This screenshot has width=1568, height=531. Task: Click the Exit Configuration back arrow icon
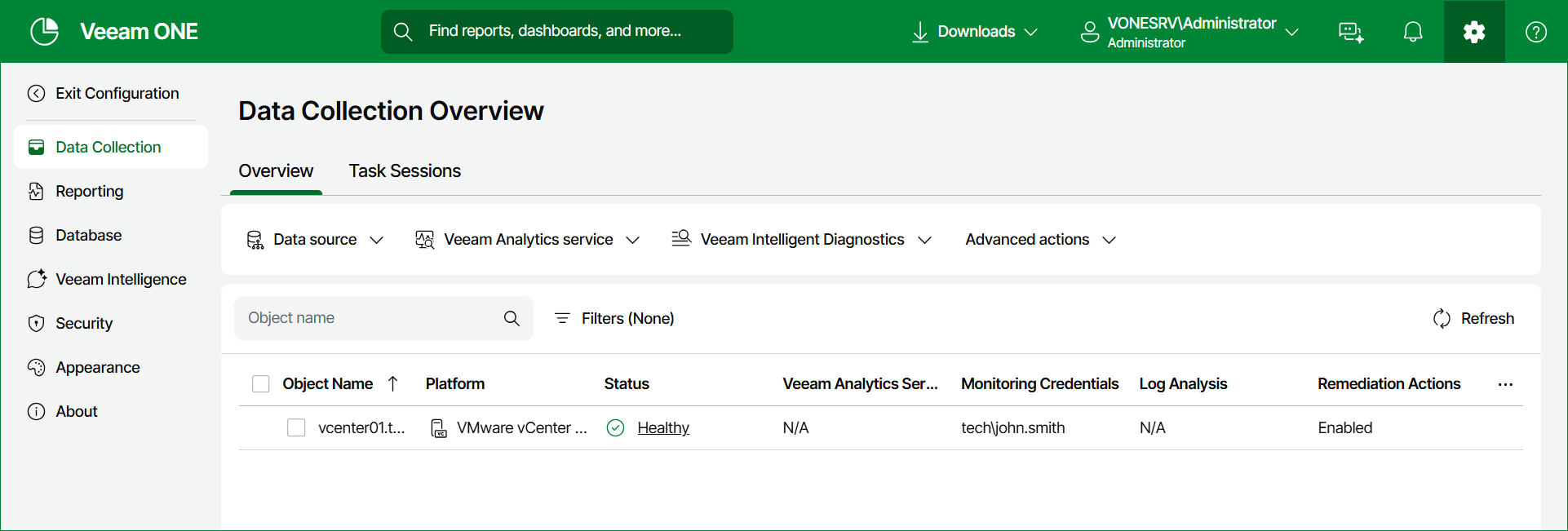point(36,93)
